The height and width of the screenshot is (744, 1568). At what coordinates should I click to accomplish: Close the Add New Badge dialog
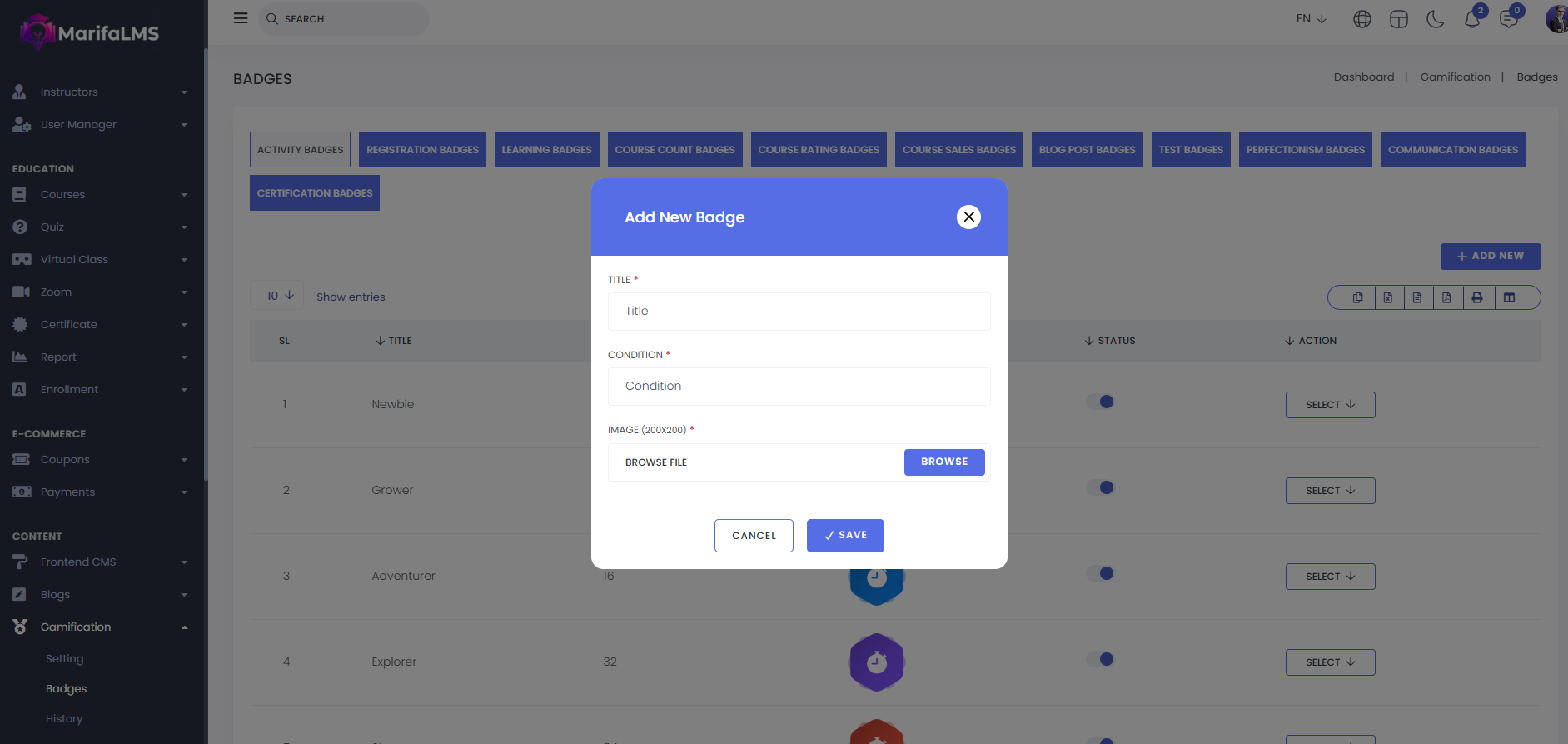point(968,217)
